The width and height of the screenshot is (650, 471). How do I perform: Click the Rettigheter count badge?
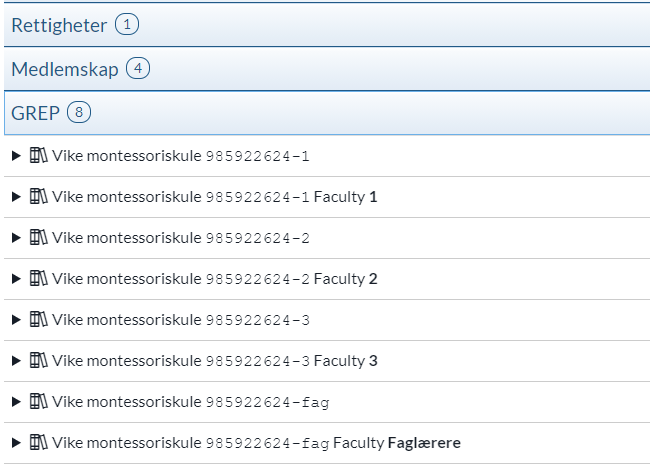(126, 25)
